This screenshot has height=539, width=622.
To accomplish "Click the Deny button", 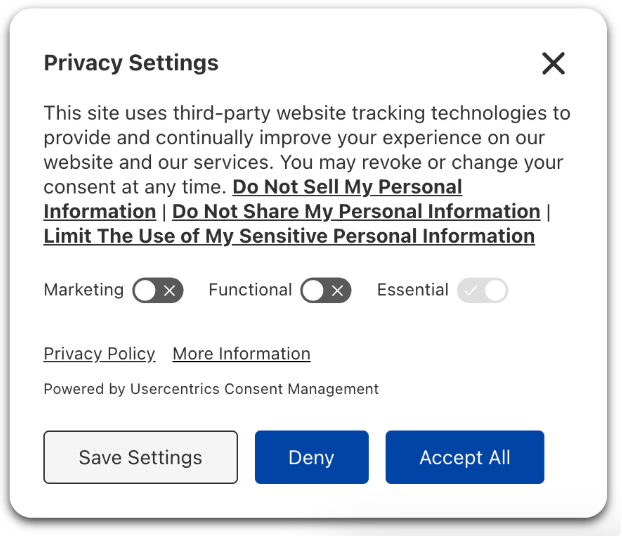I will 312,457.
